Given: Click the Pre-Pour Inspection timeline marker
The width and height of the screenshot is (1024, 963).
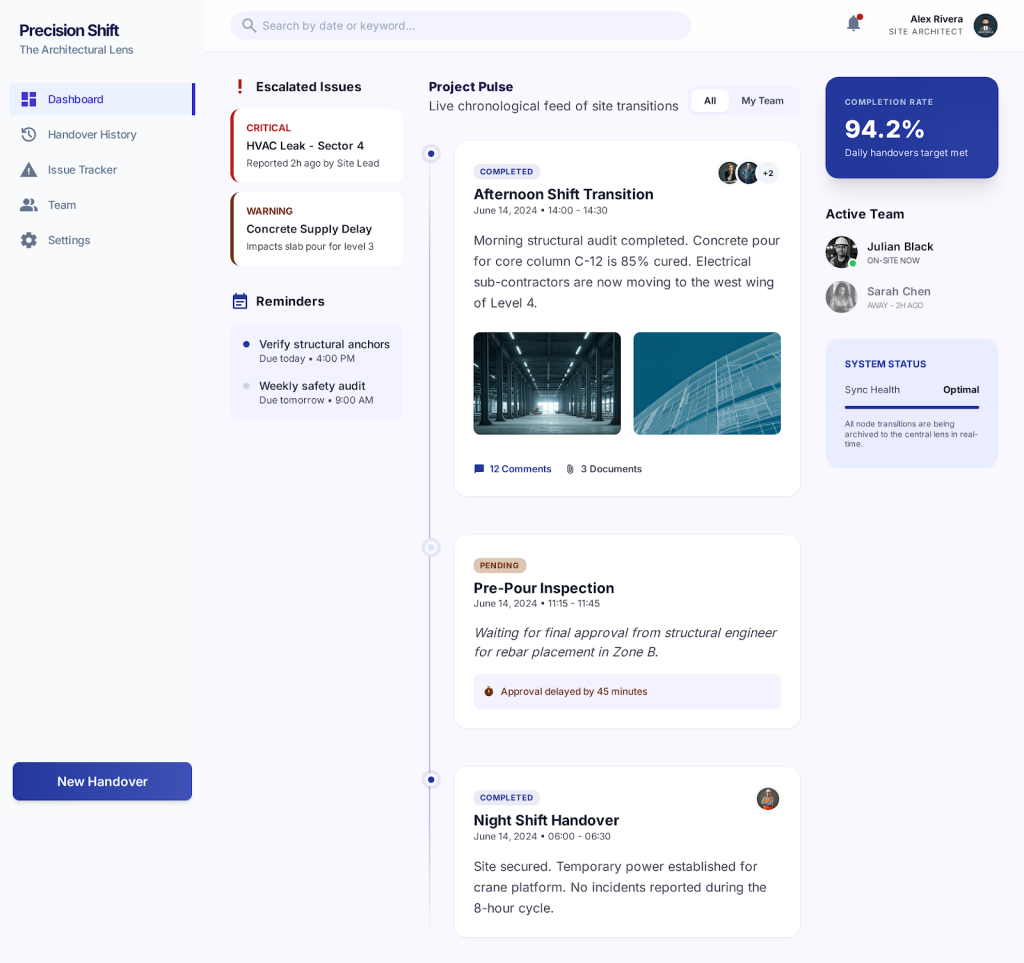Looking at the screenshot, I should click(431, 548).
